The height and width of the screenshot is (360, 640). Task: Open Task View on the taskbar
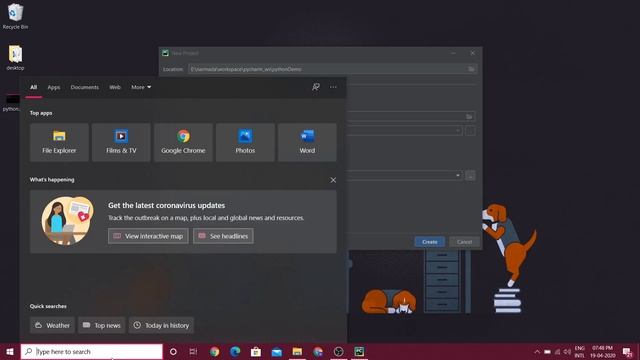(193, 351)
